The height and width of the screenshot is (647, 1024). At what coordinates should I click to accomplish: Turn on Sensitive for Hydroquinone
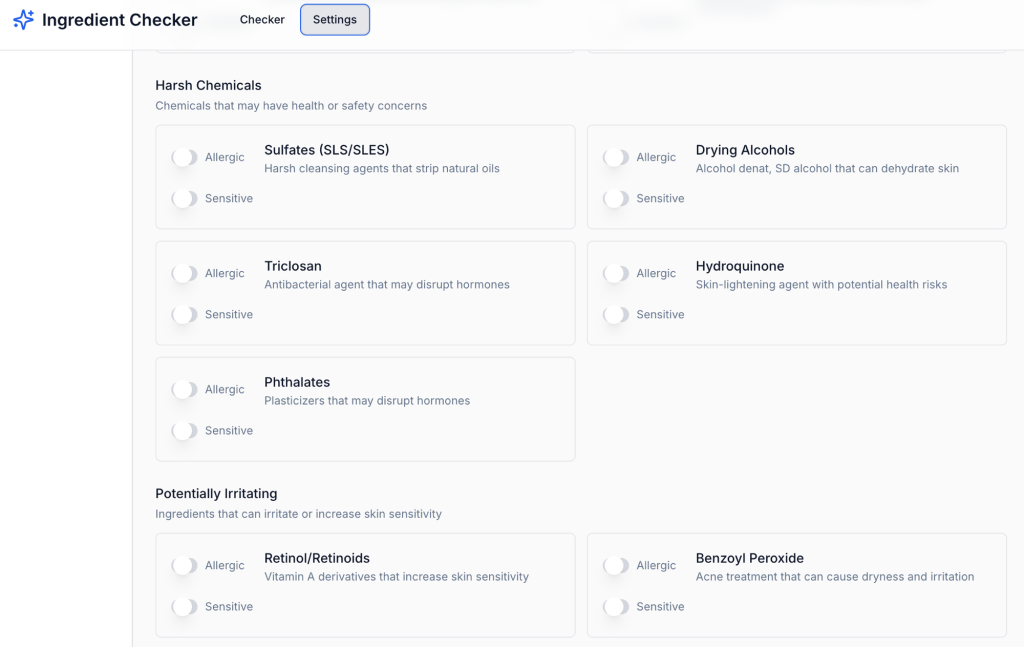(616, 314)
